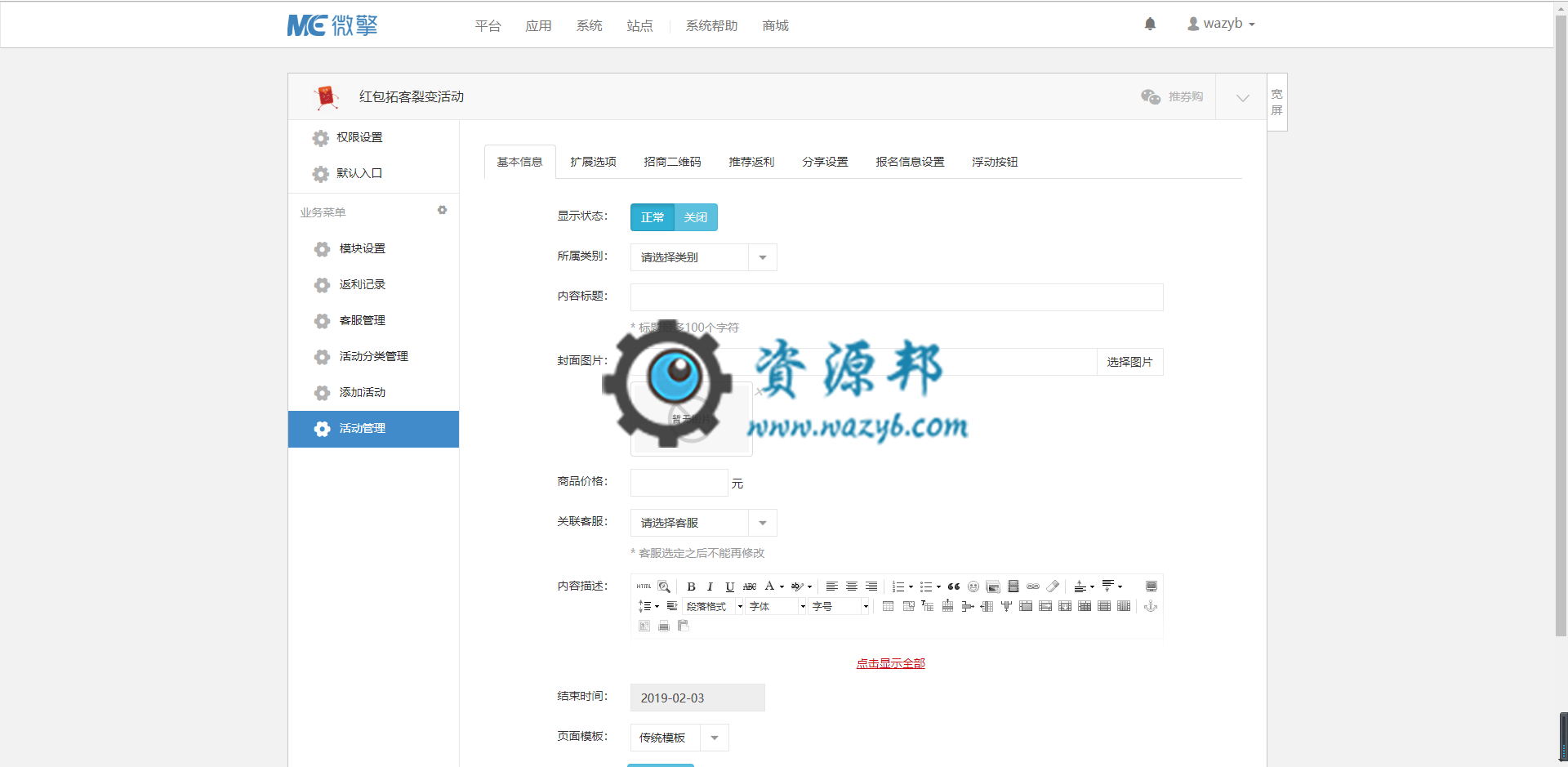Open 平台 in top navigation

coord(488,25)
